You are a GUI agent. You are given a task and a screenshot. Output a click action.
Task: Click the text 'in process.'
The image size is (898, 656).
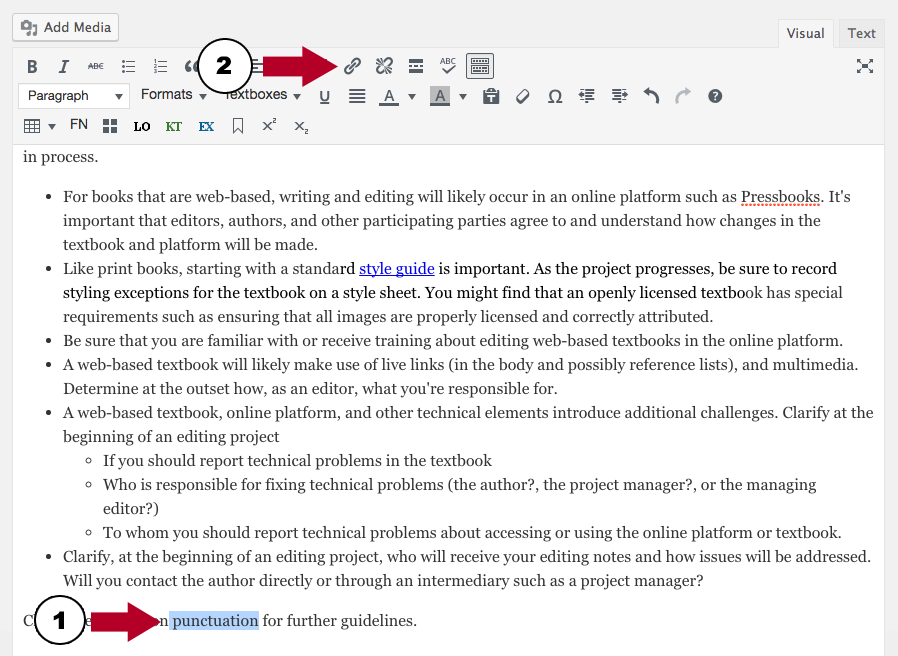pyautogui.click(x=61, y=157)
